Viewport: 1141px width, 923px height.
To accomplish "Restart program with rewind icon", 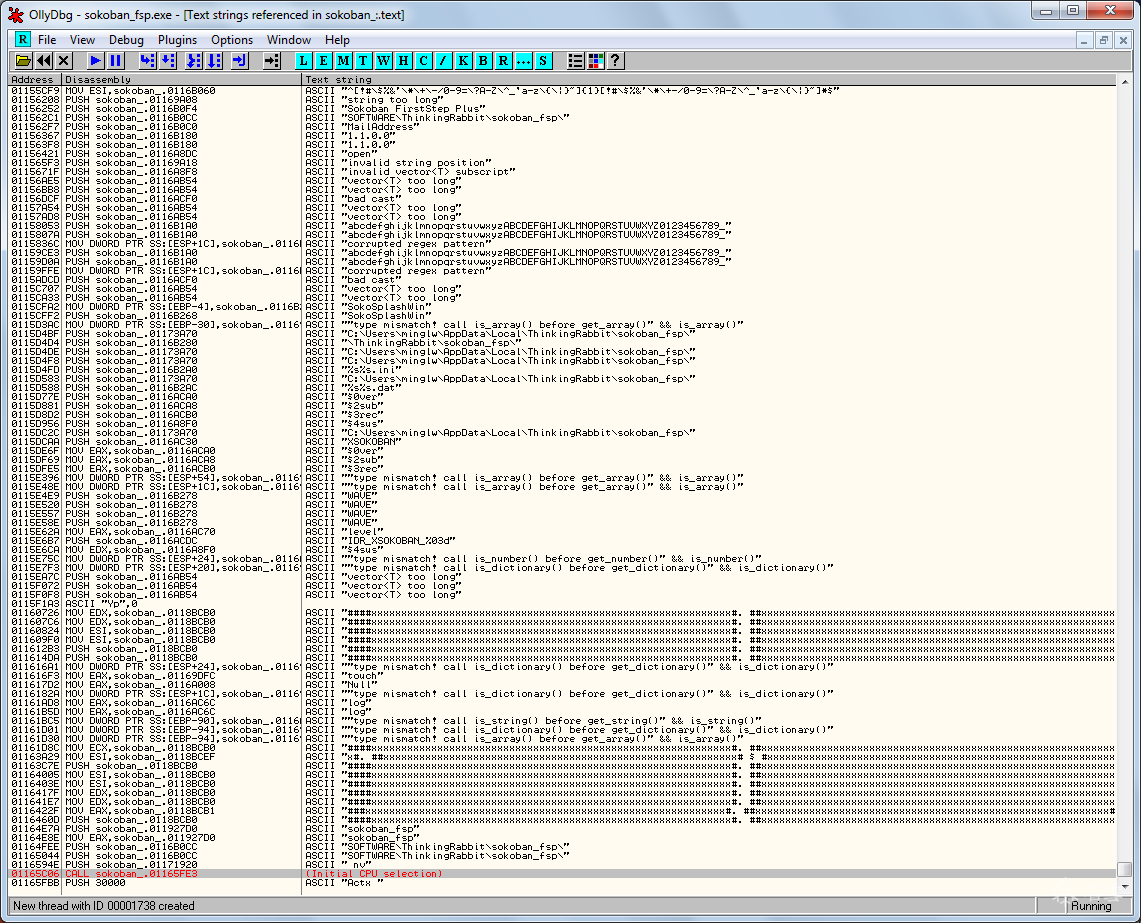I will [44, 61].
